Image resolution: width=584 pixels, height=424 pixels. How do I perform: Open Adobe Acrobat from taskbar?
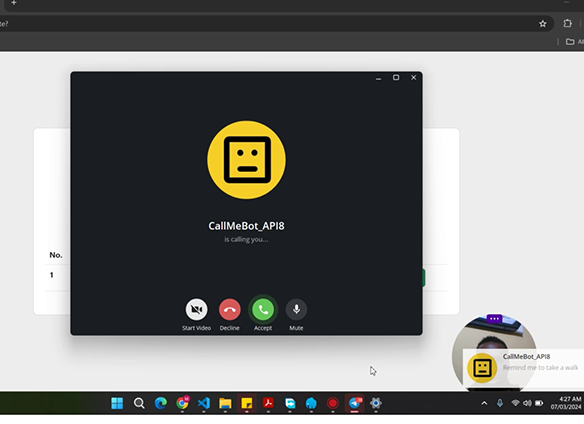pyautogui.click(x=268, y=403)
